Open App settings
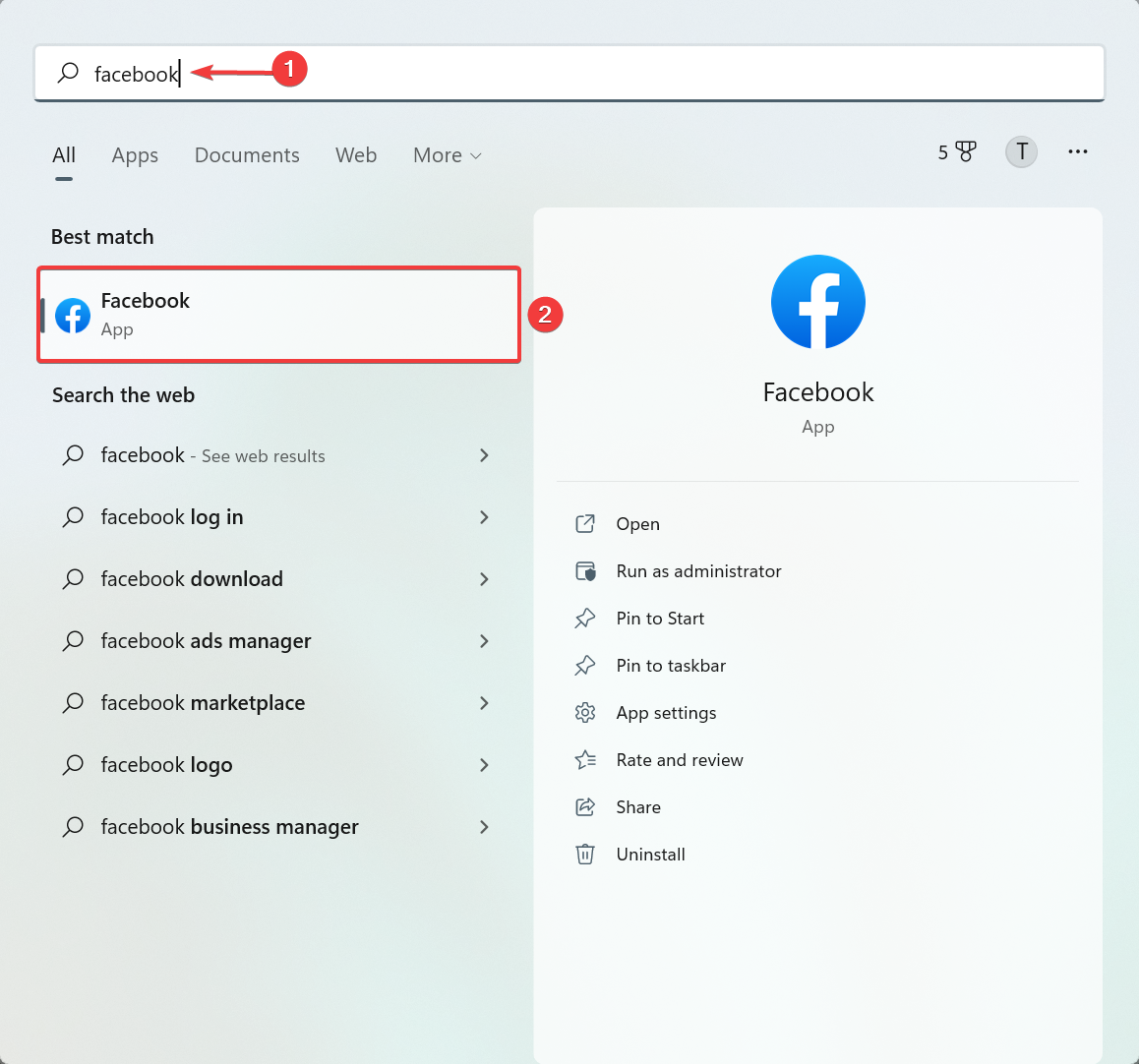Screen dimensions: 1139x1064 (x=666, y=713)
